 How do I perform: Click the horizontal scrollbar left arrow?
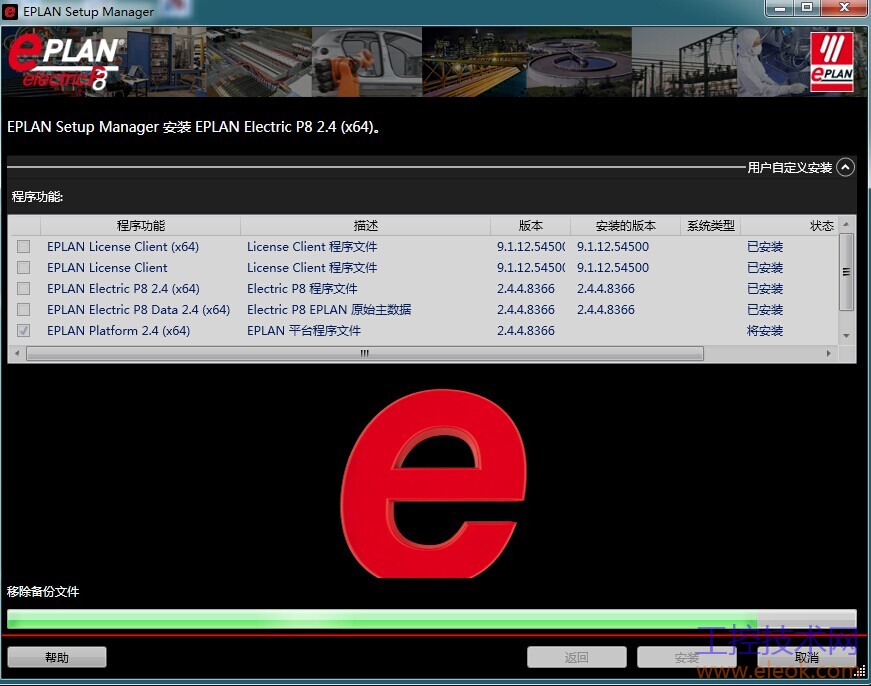(x=17, y=353)
